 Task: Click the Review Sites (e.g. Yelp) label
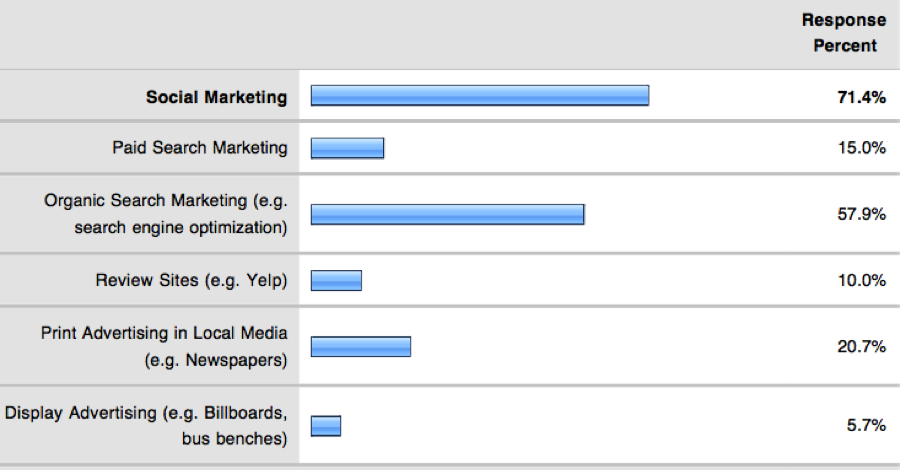click(x=191, y=281)
